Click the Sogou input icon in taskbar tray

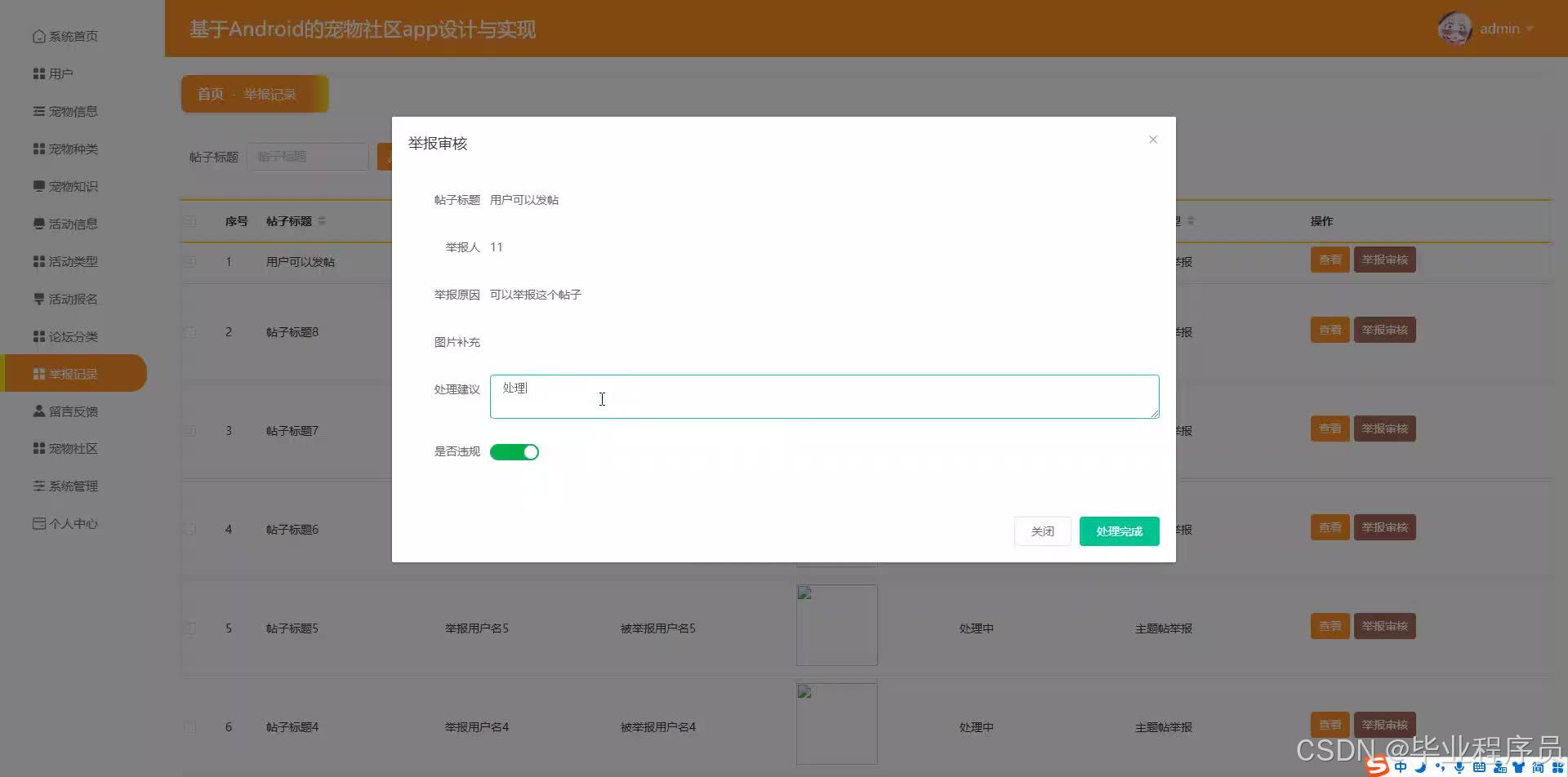[1378, 766]
